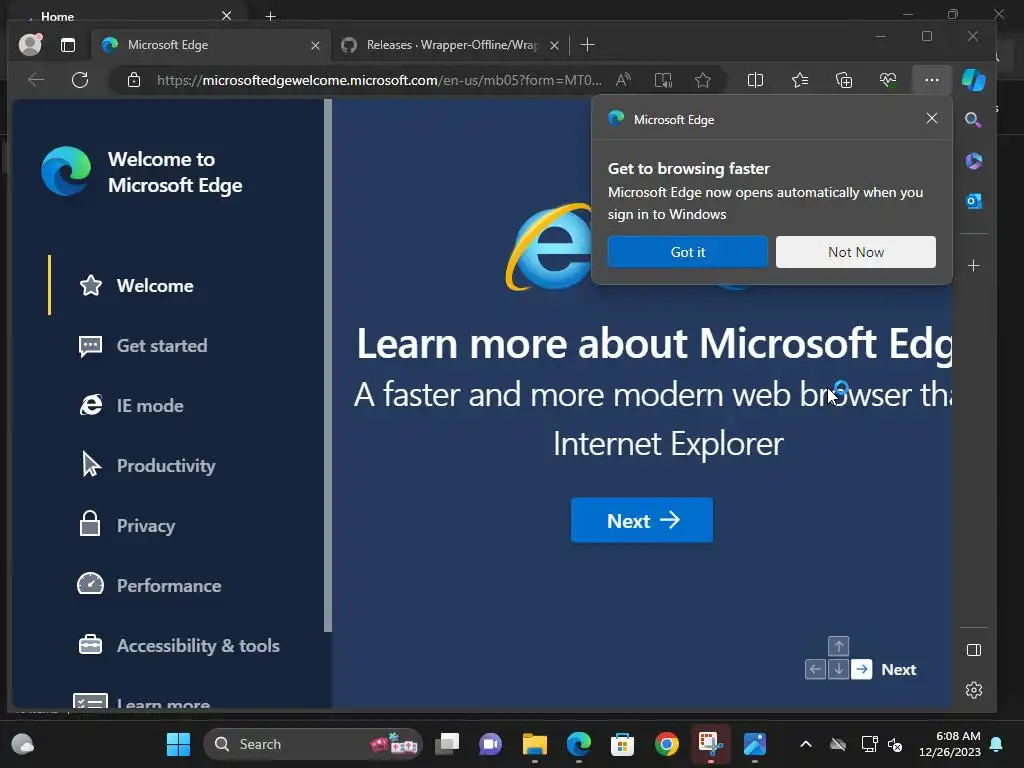Click the blue Next button
Screen dimensions: 1024x768
tap(642, 520)
